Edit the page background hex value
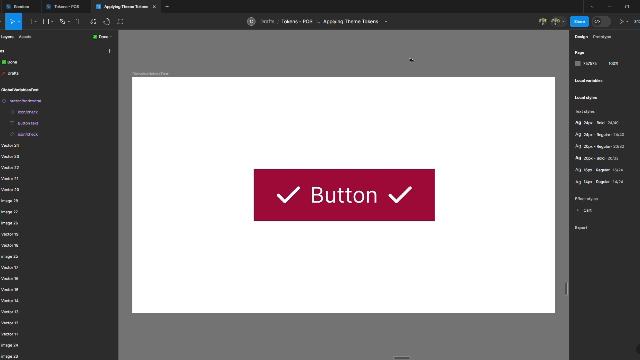 (x=590, y=64)
